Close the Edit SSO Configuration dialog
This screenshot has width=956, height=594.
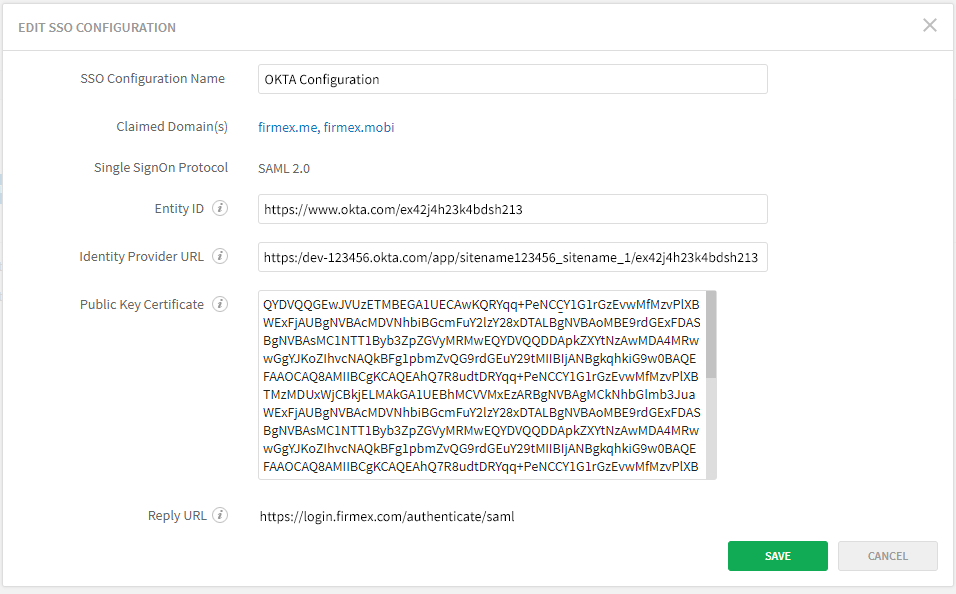pyautogui.click(x=929, y=25)
